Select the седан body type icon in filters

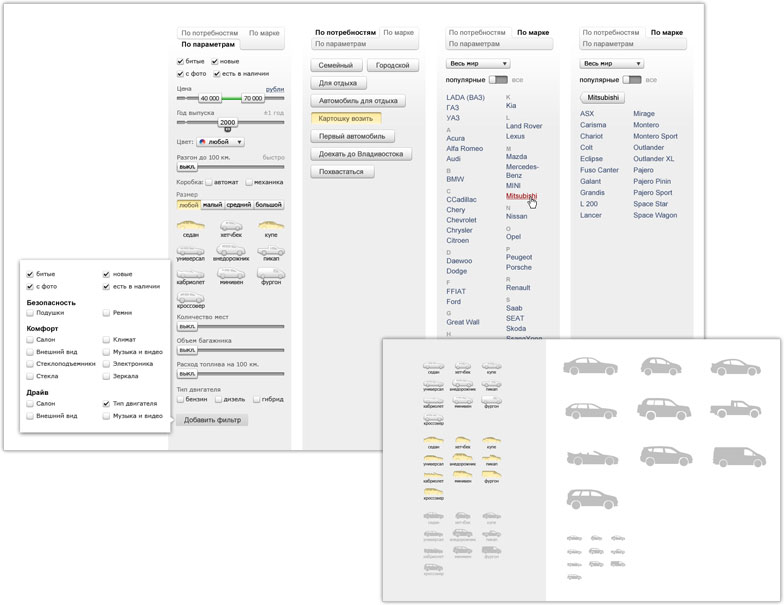pos(192,226)
